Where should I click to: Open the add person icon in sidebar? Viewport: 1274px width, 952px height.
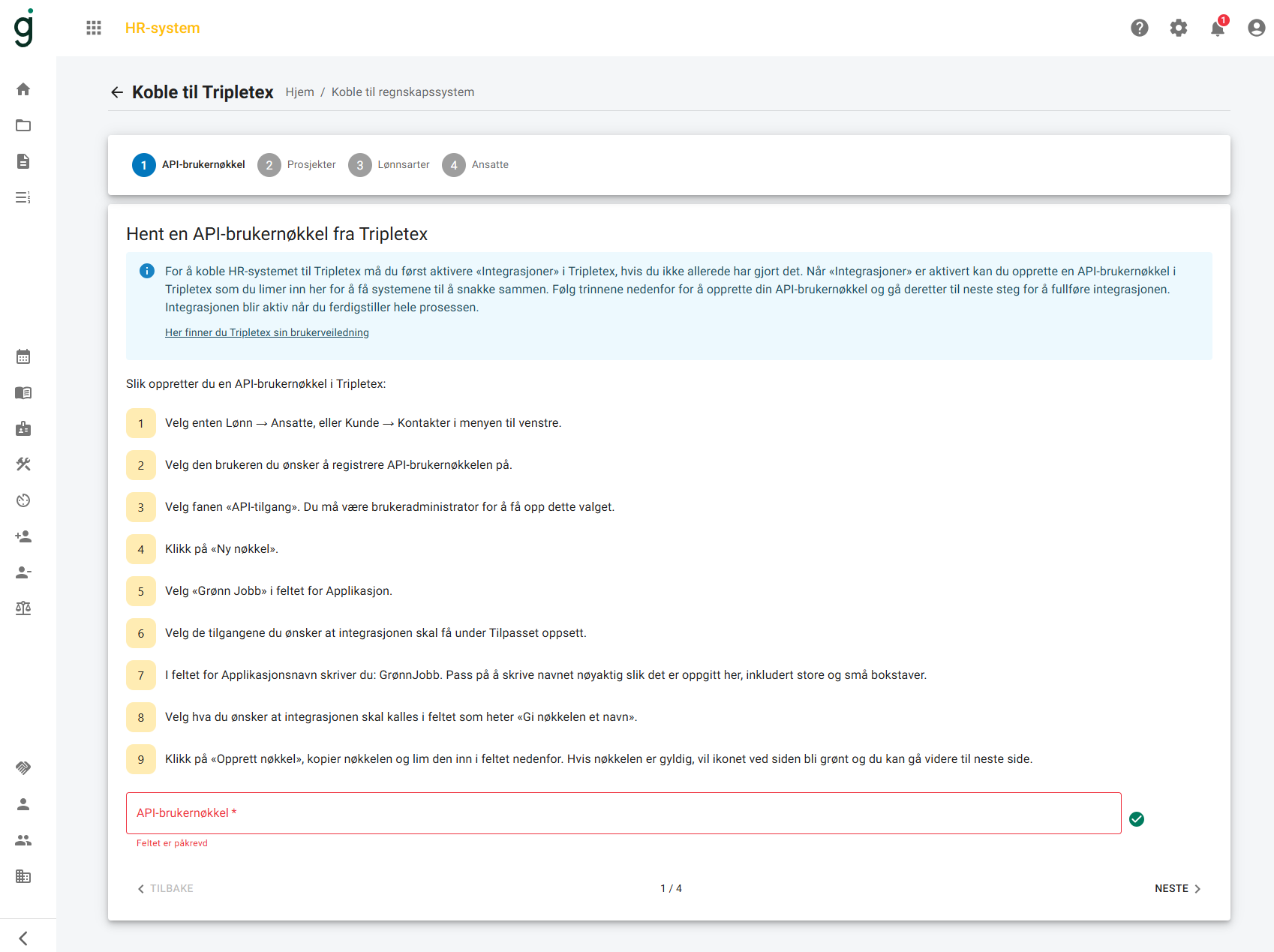(23, 536)
